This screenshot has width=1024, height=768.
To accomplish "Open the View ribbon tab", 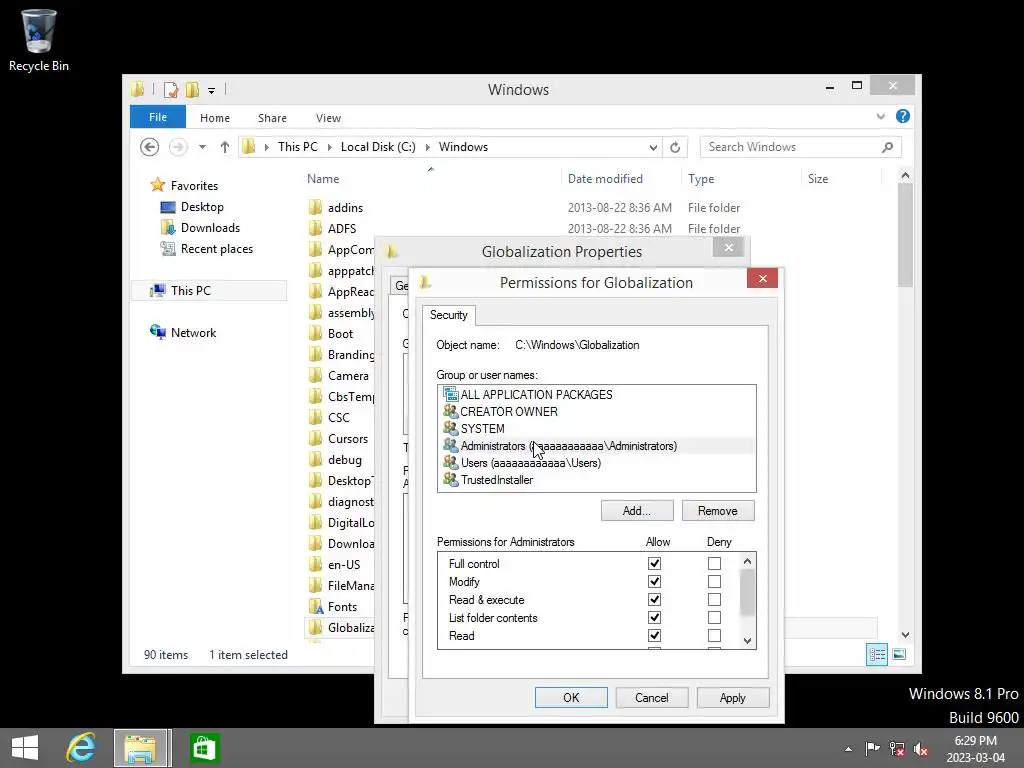I will pyautogui.click(x=328, y=118).
